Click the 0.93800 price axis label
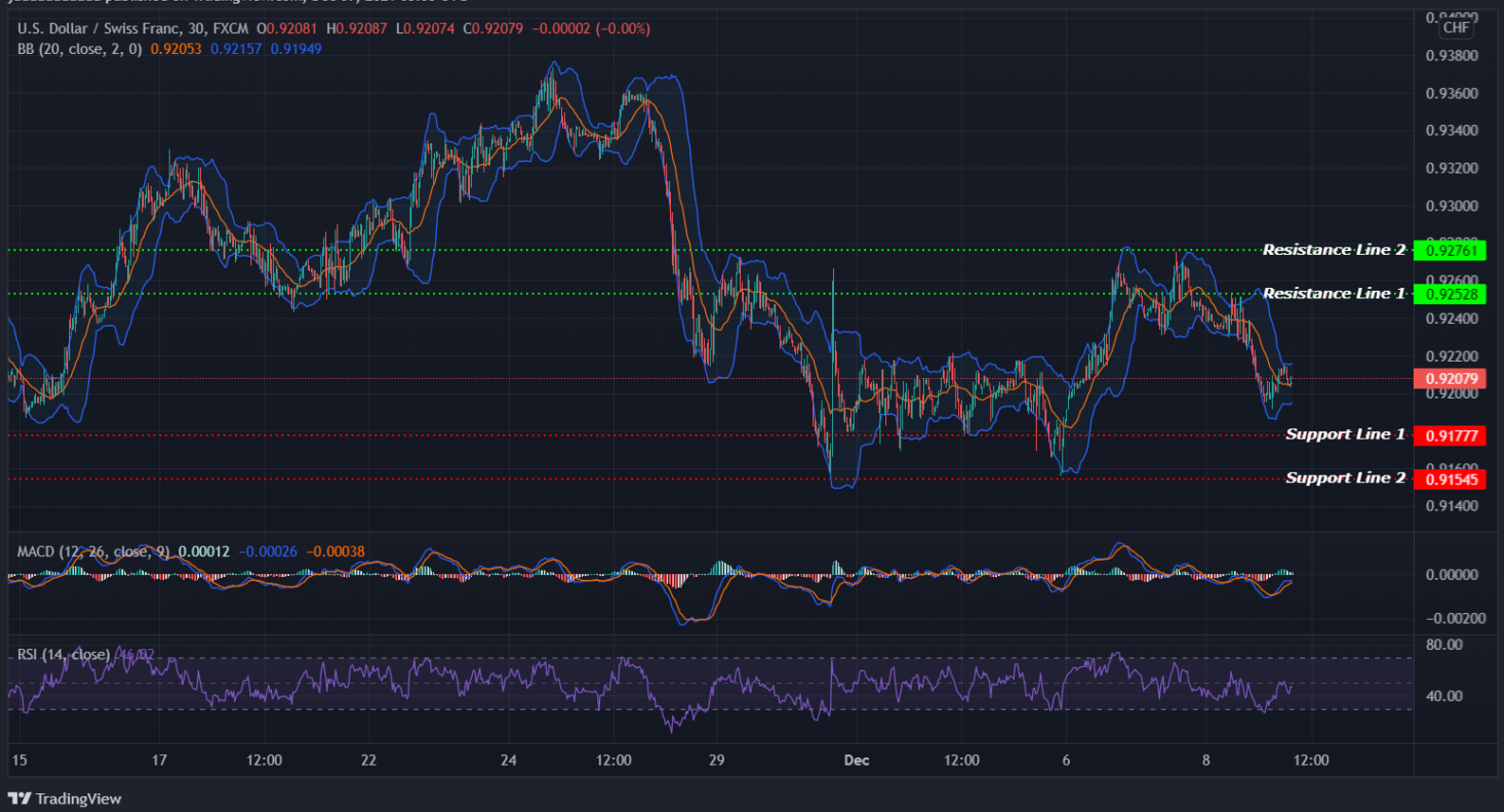The height and width of the screenshot is (812, 1504). [x=1452, y=56]
